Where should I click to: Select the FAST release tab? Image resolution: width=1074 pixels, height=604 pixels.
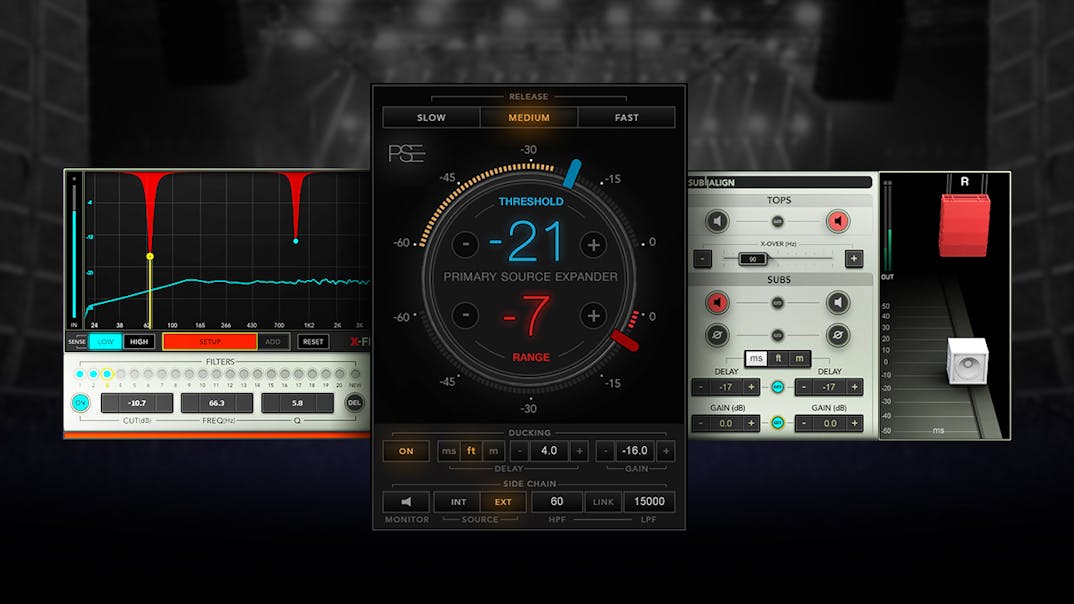coord(627,117)
